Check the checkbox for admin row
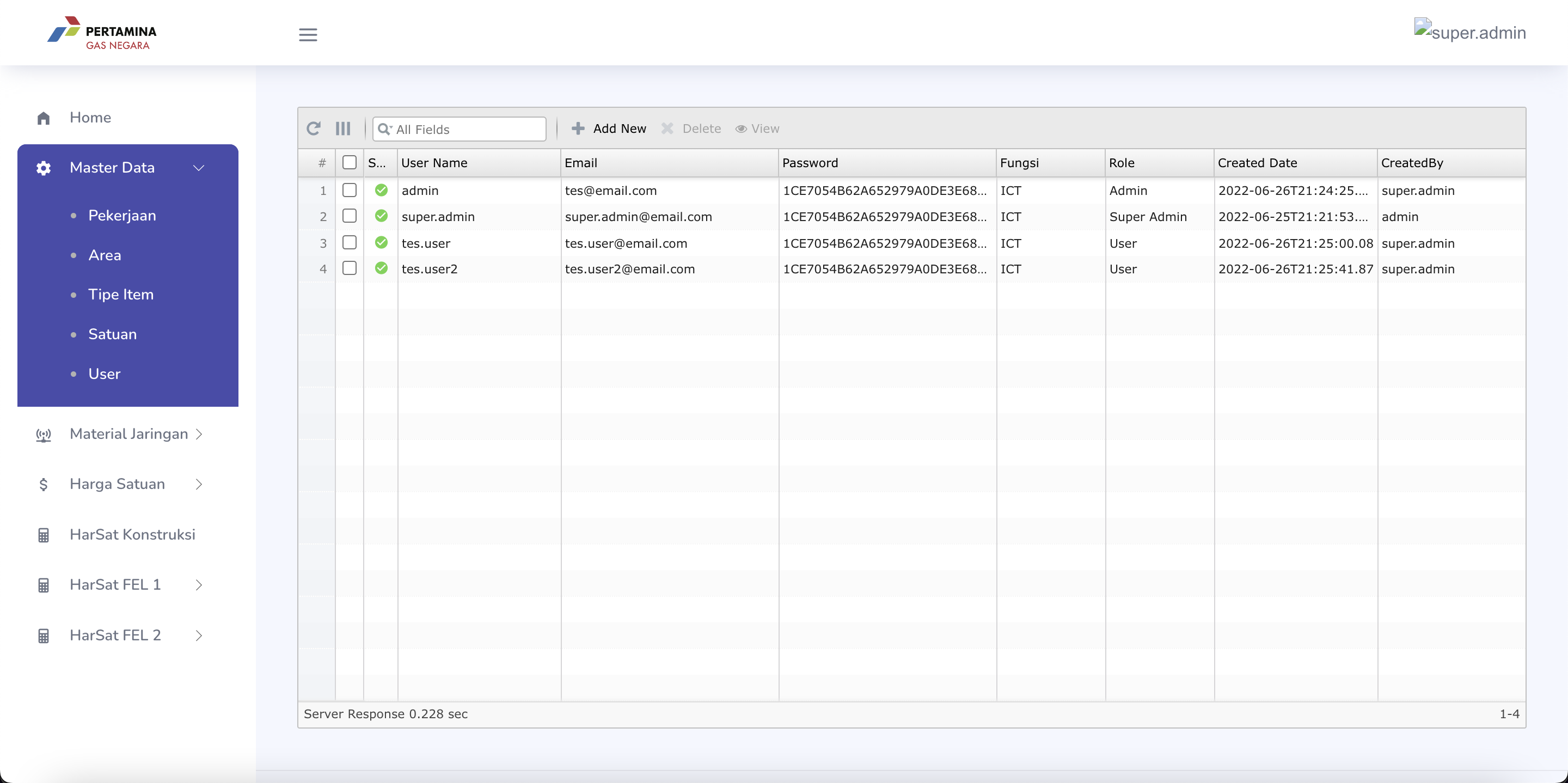The image size is (1568, 783). point(350,190)
